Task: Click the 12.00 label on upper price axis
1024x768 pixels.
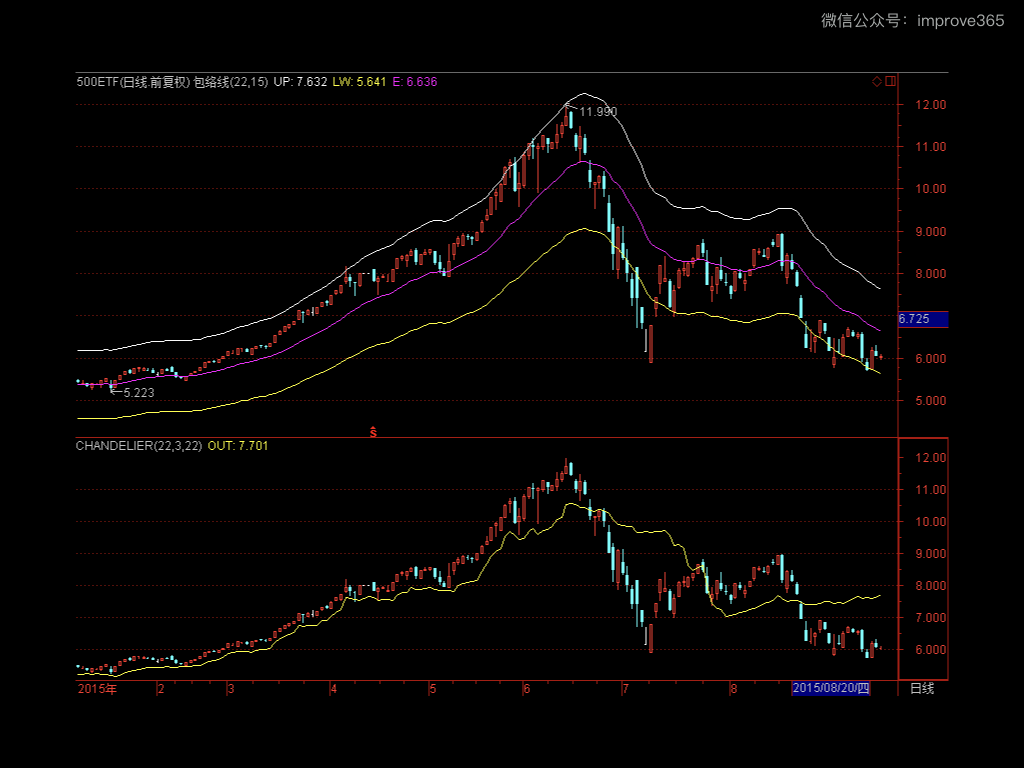Action: (x=931, y=105)
